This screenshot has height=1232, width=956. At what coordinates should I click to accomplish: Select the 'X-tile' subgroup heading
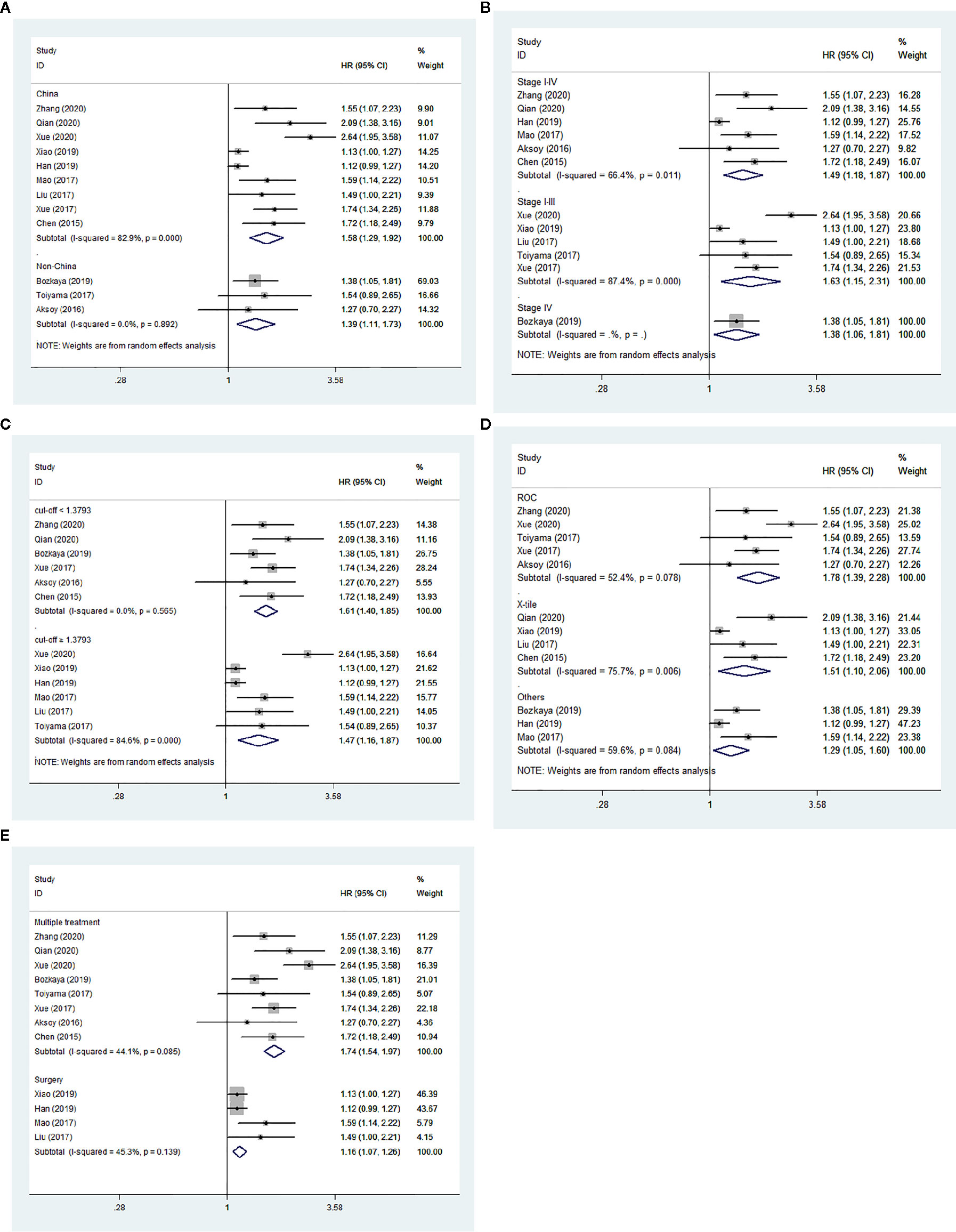click(x=527, y=604)
